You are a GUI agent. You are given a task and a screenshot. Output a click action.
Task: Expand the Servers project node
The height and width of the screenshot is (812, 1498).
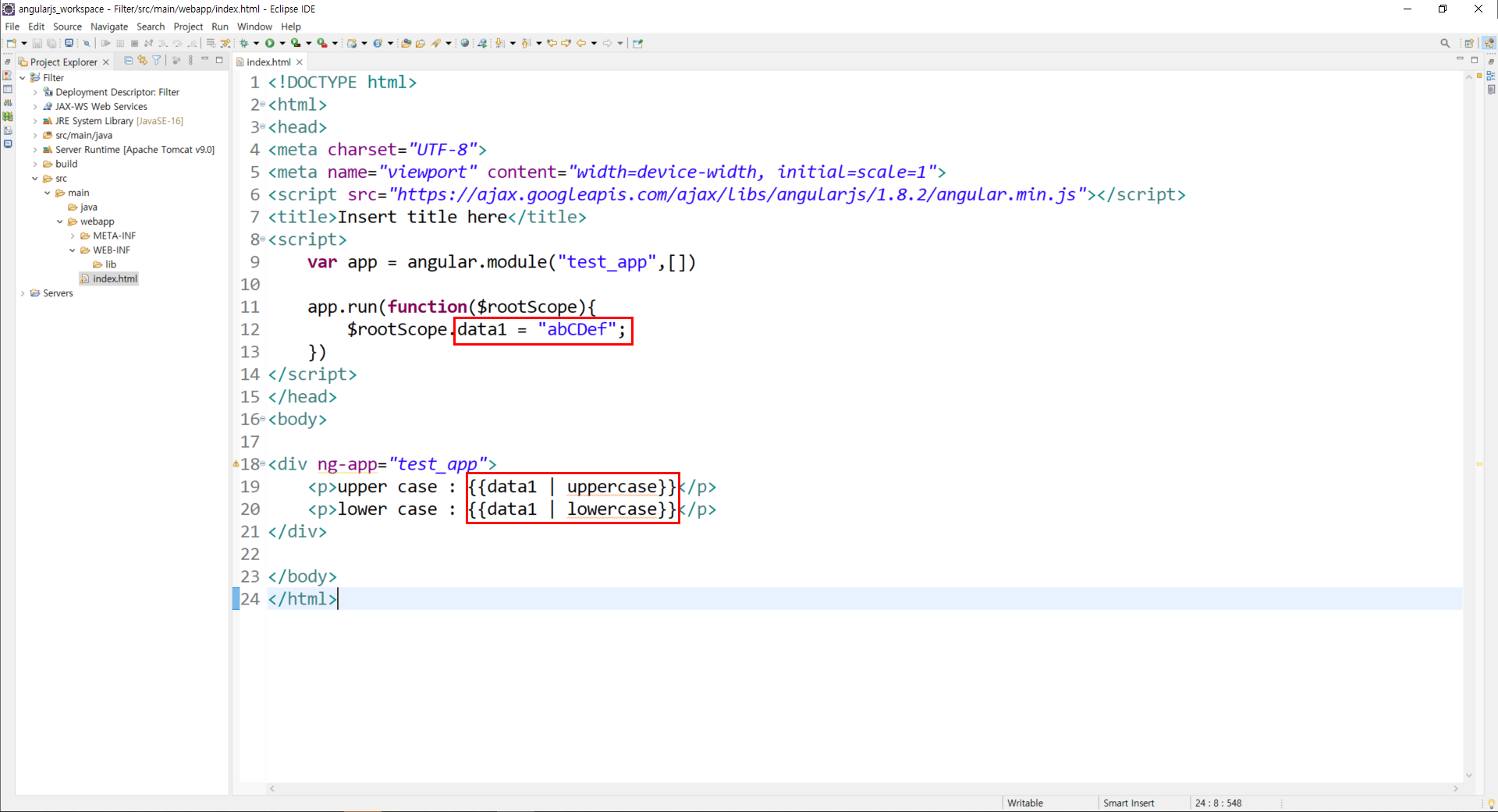coord(23,293)
